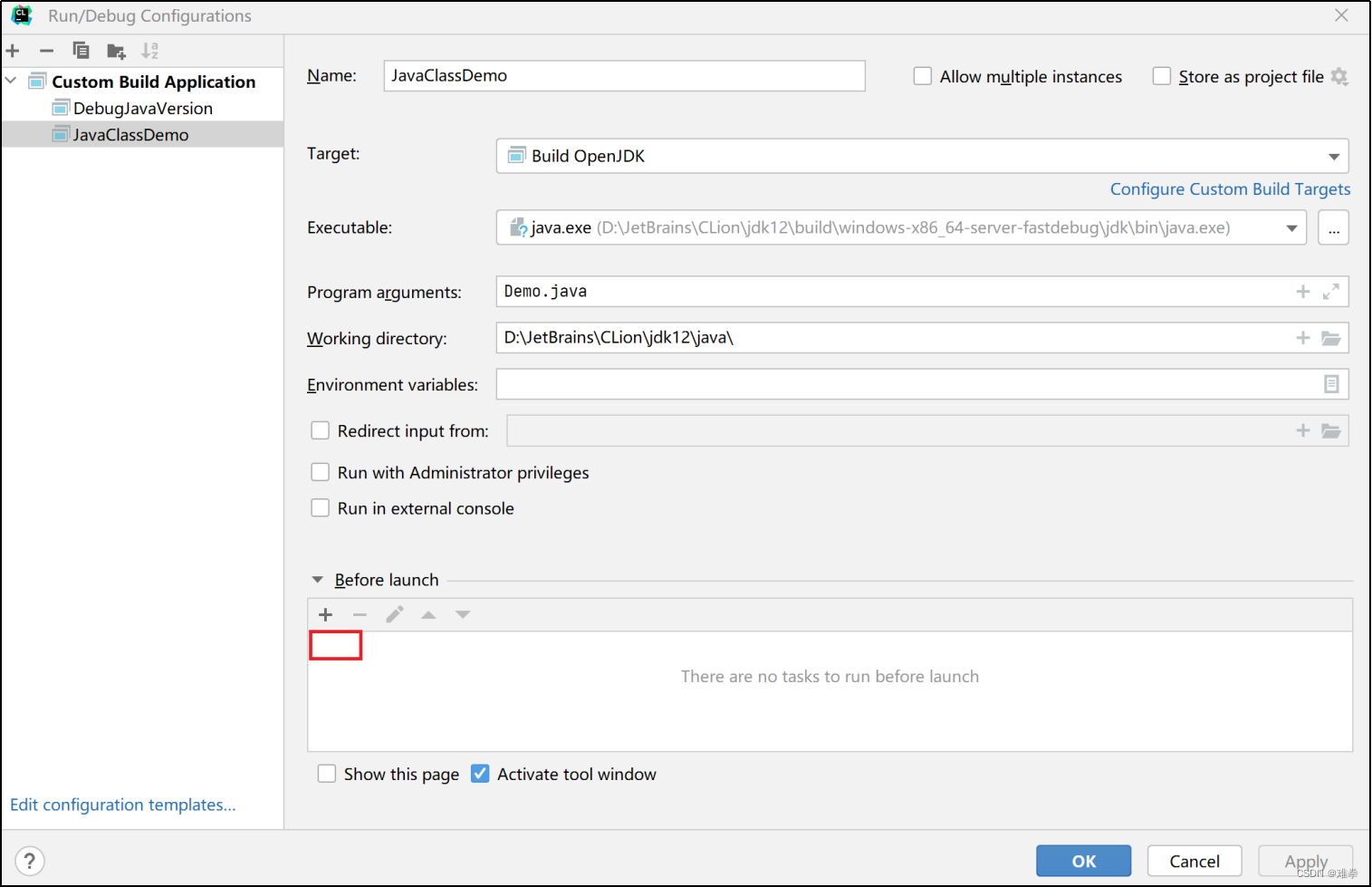The height and width of the screenshot is (887, 1372).
Task: Edit Environment variables list
Action: click(x=1331, y=384)
